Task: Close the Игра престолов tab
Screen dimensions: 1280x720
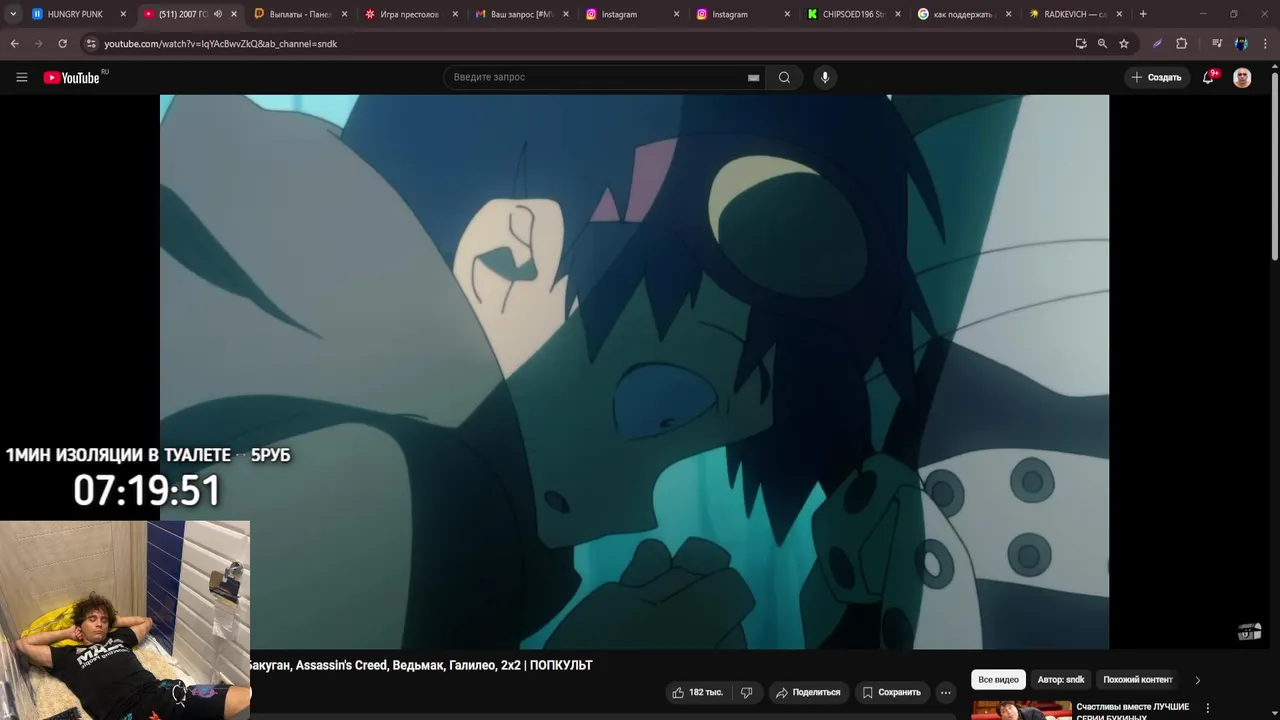Action: 455,14
